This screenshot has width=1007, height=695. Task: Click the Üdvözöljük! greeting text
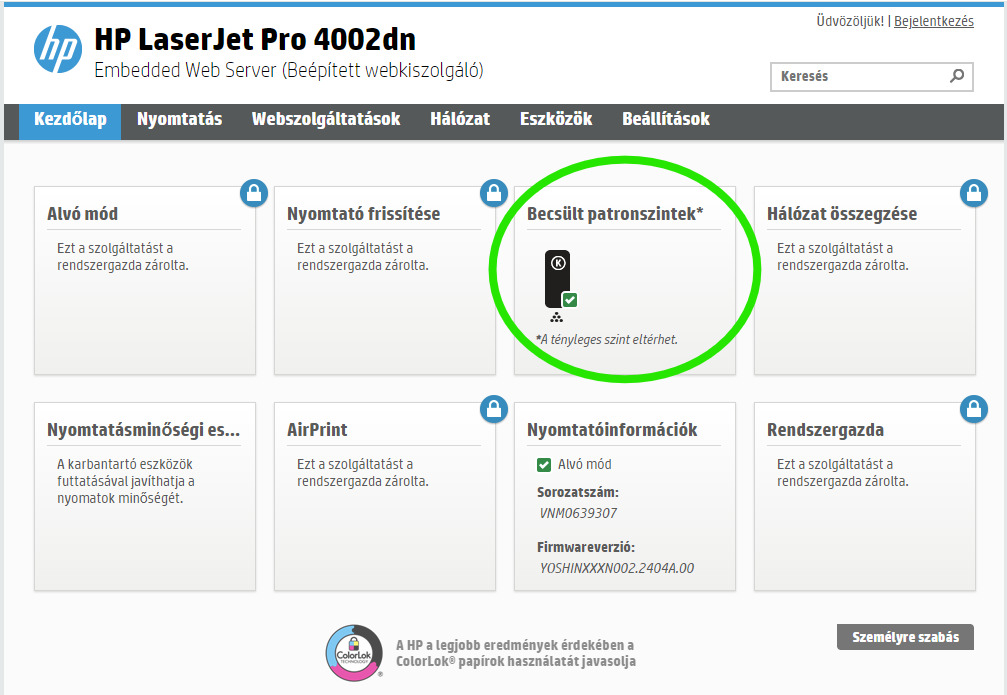pos(850,21)
